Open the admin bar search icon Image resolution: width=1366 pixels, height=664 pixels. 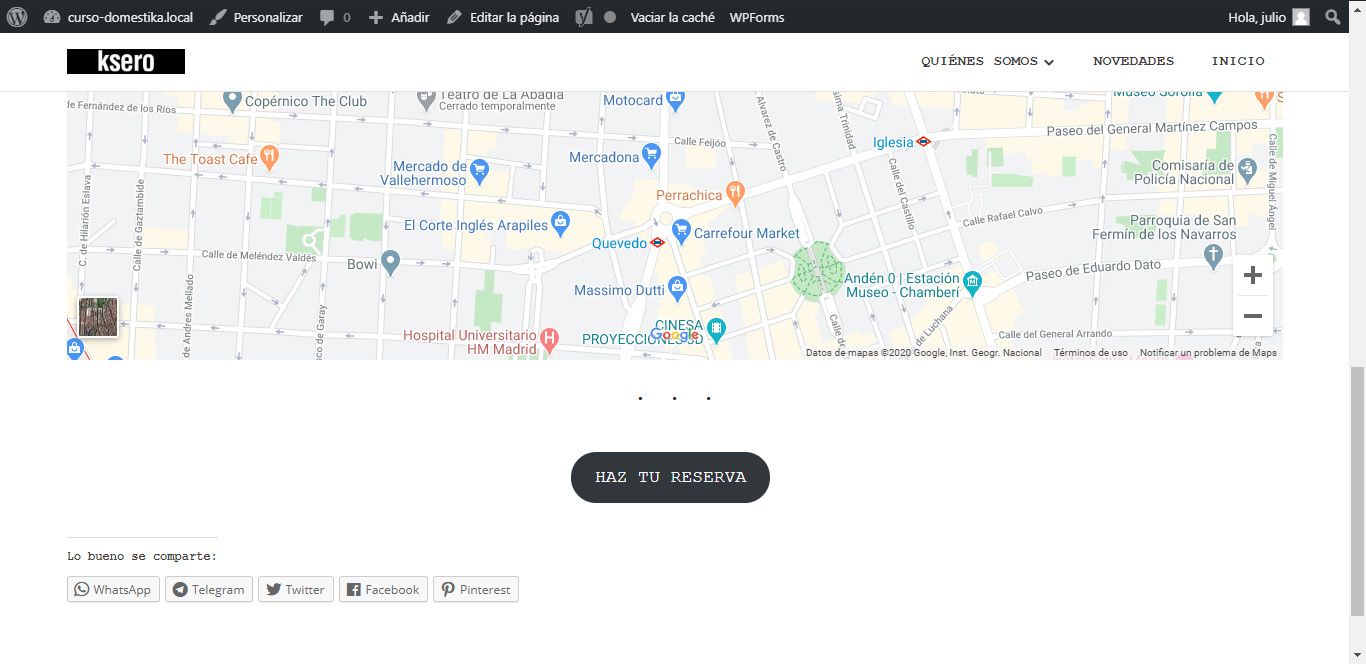click(1333, 17)
